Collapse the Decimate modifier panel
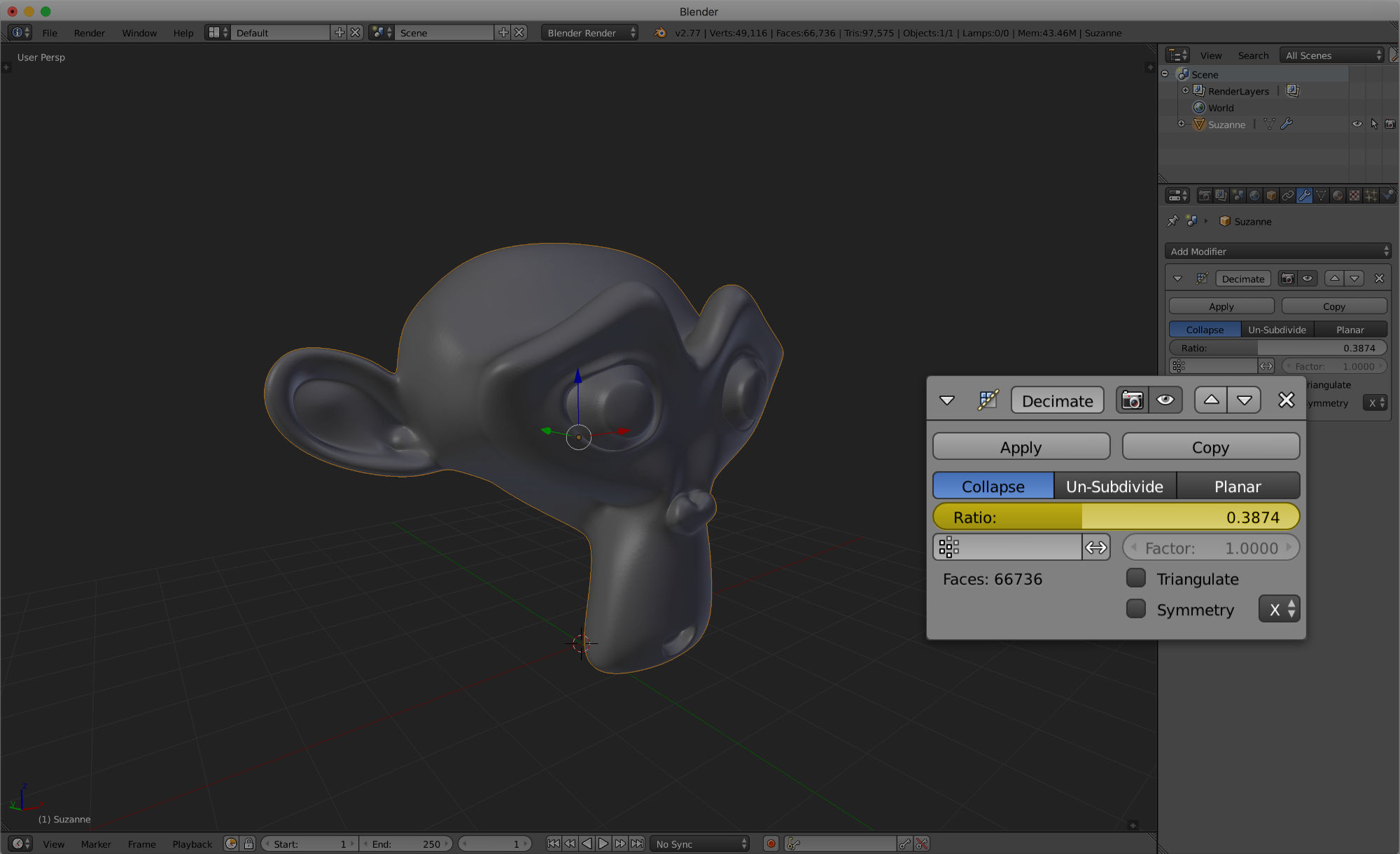 946,400
